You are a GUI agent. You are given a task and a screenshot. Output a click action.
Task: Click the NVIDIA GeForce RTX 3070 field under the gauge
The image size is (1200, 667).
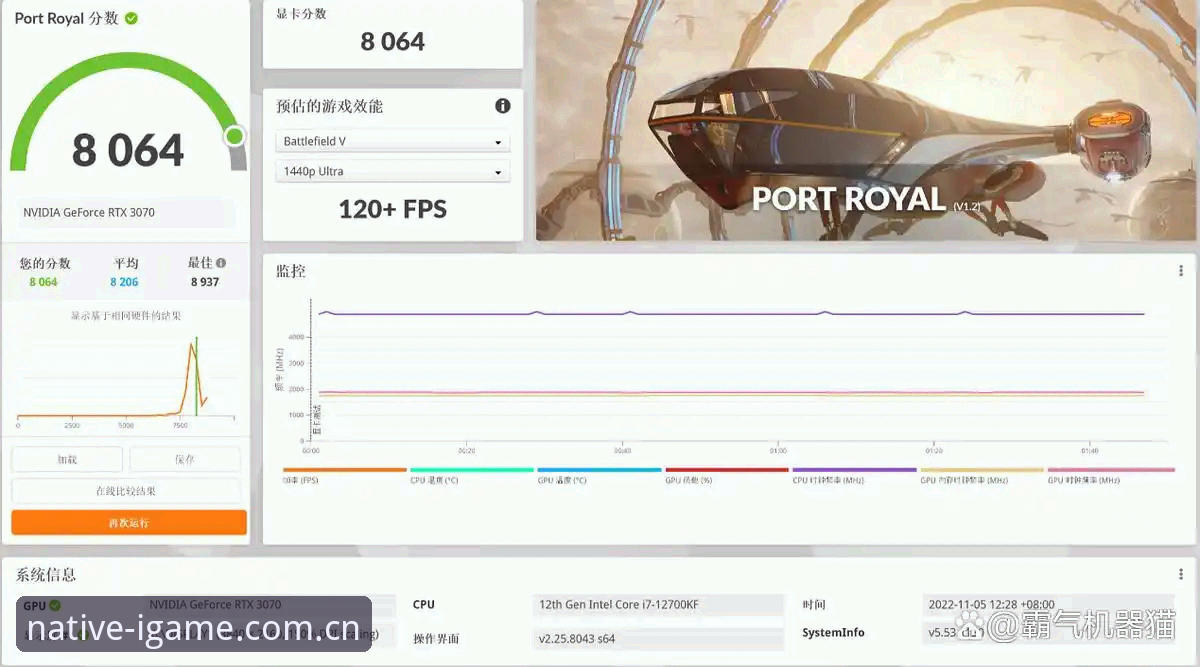point(126,213)
